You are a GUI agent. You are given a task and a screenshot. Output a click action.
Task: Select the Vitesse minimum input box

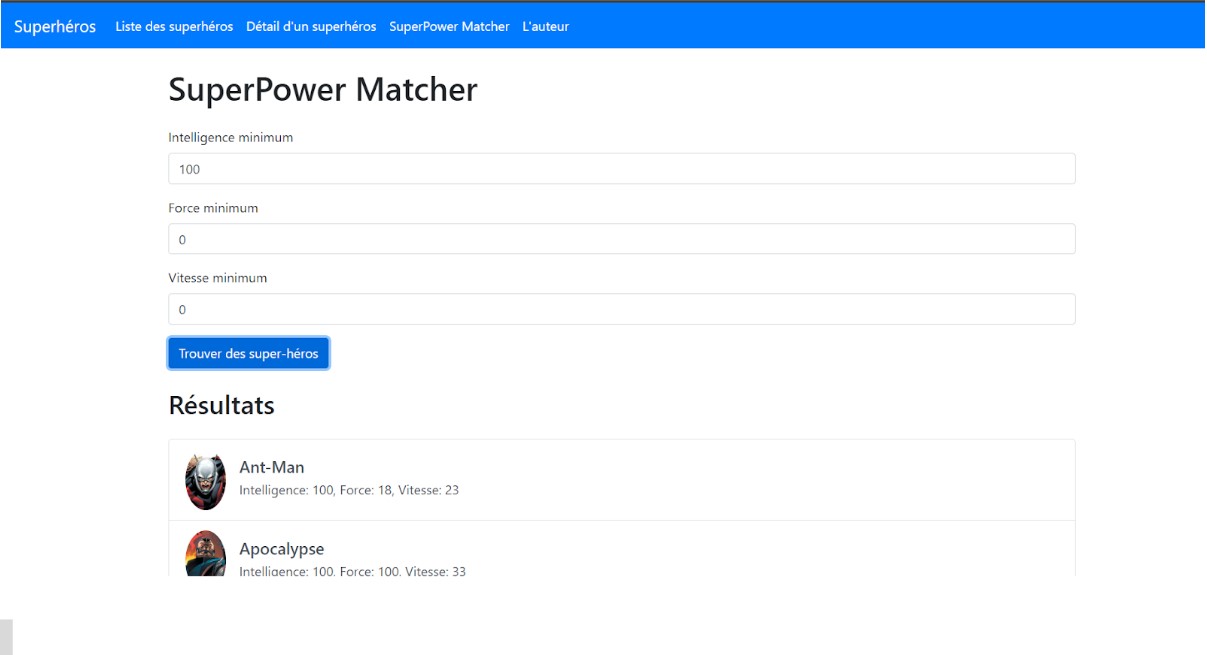[x=621, y=309]
